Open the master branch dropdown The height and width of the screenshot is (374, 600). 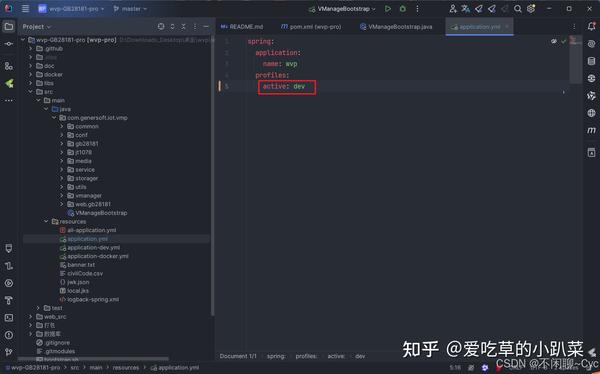coord(130,8)
